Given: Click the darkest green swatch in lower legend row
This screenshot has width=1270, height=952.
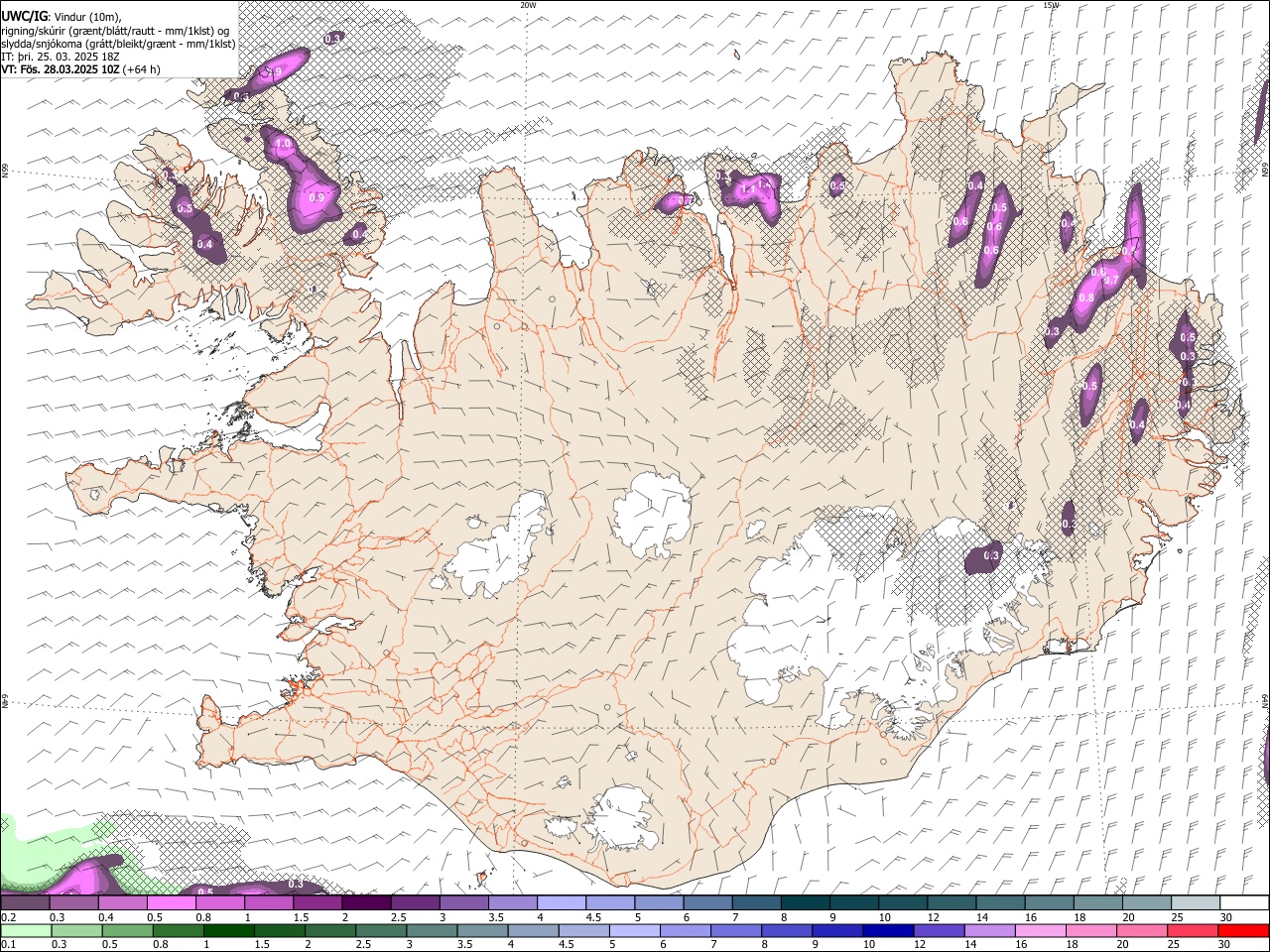Looking at the screenshot, I should [x=229, y=930].
